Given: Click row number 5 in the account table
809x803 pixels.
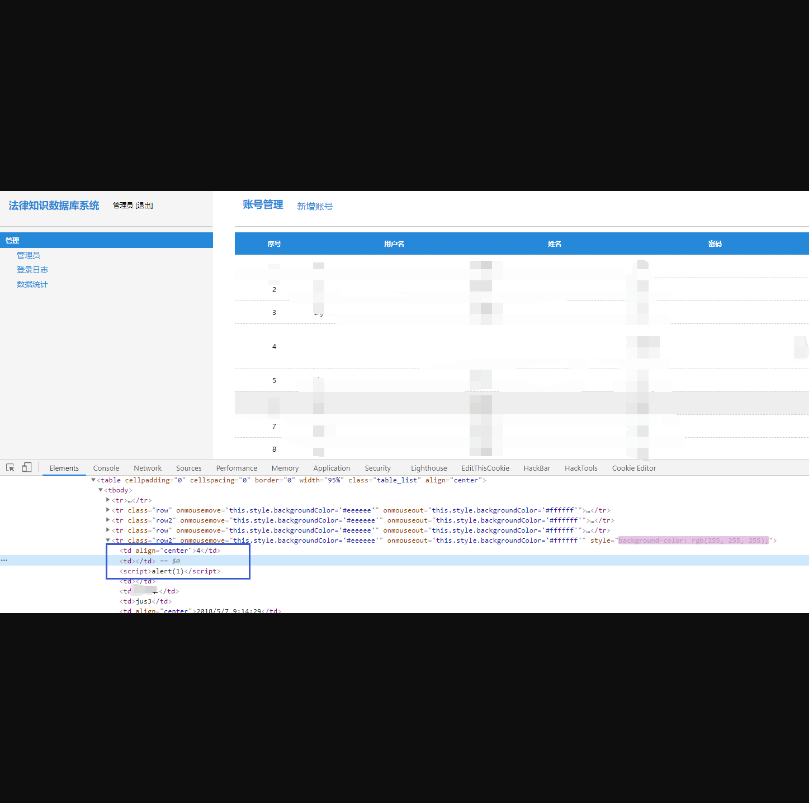Looking at the screenshot, I should (274, 380).
